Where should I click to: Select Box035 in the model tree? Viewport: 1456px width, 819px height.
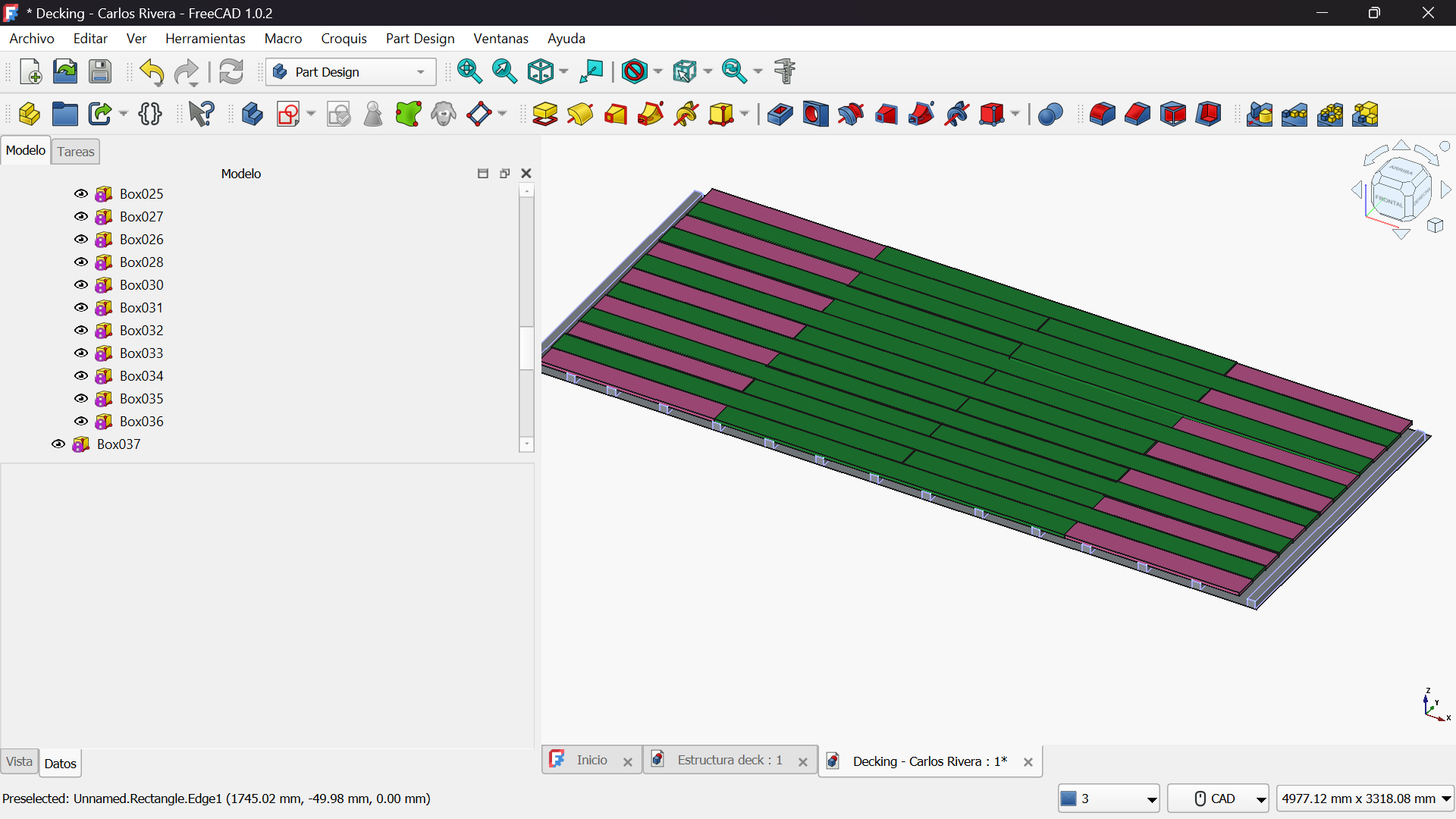(141, 399)
